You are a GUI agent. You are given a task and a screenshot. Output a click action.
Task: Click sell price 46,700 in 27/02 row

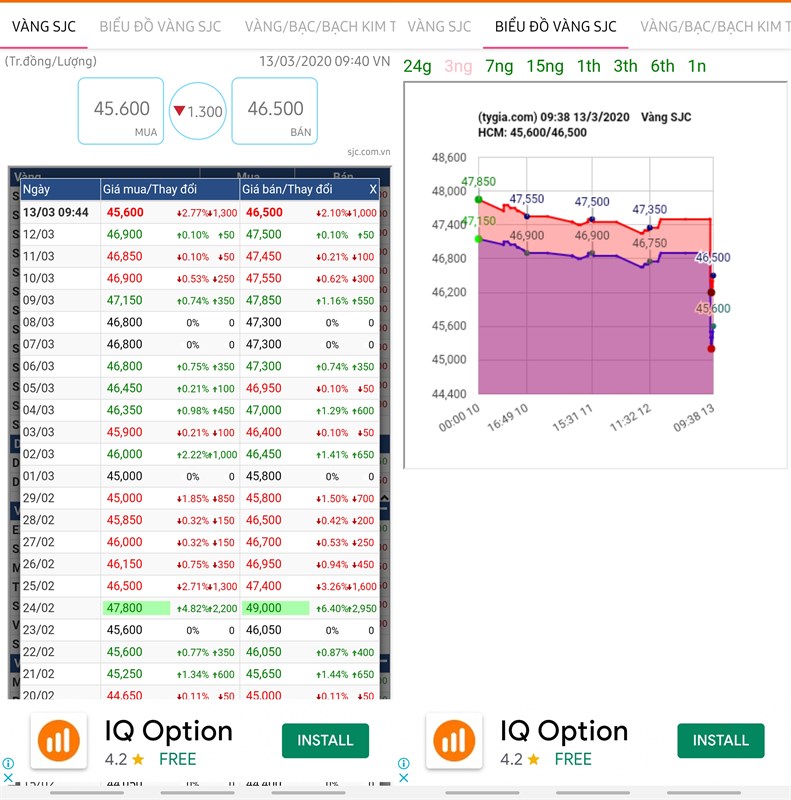click(x=264, y=542)
